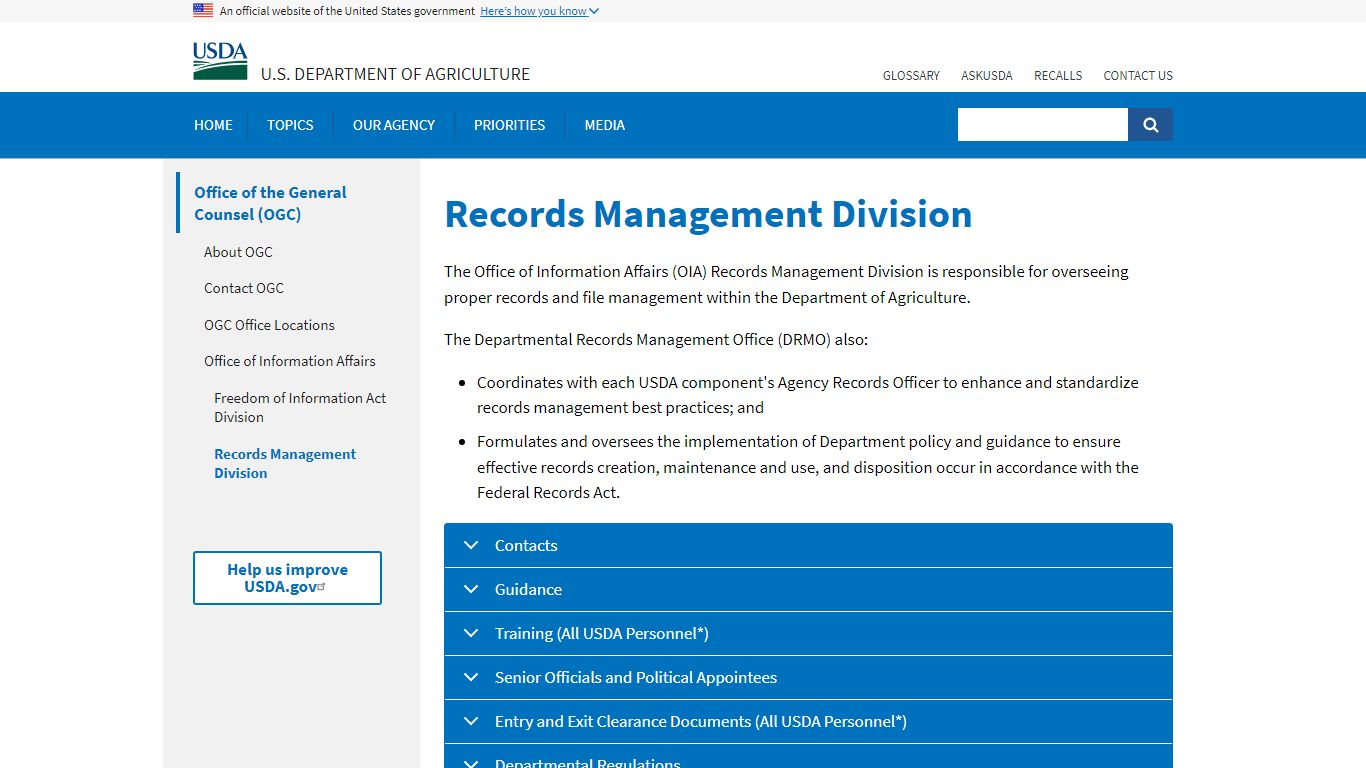The image size is (1366, 768).
Task: Expand Entry and Exit Clearance Documents section
Action: click(x=808, y=721)
